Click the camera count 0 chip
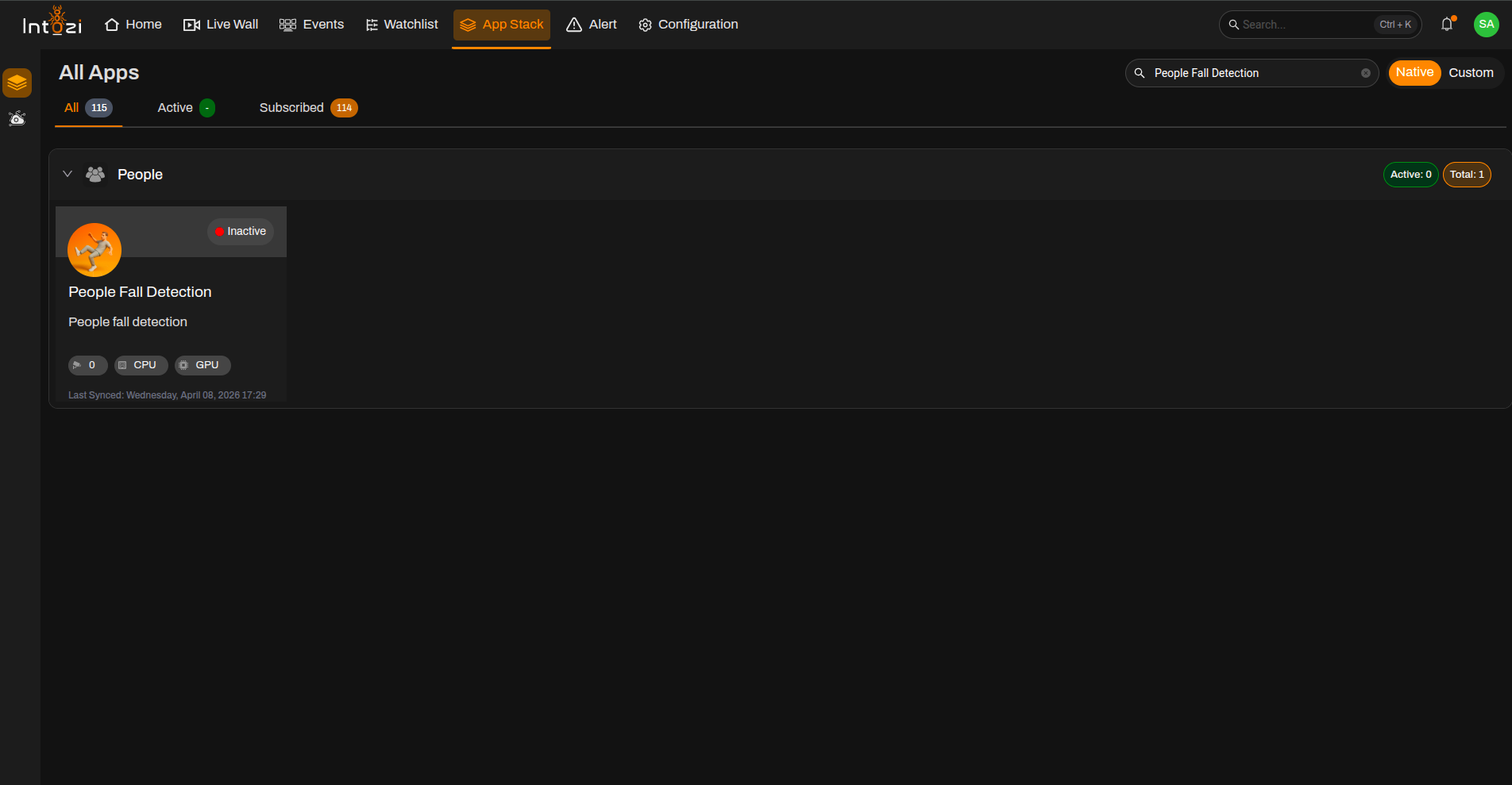This screenshot has height=785, width=1512. (87, 365)
